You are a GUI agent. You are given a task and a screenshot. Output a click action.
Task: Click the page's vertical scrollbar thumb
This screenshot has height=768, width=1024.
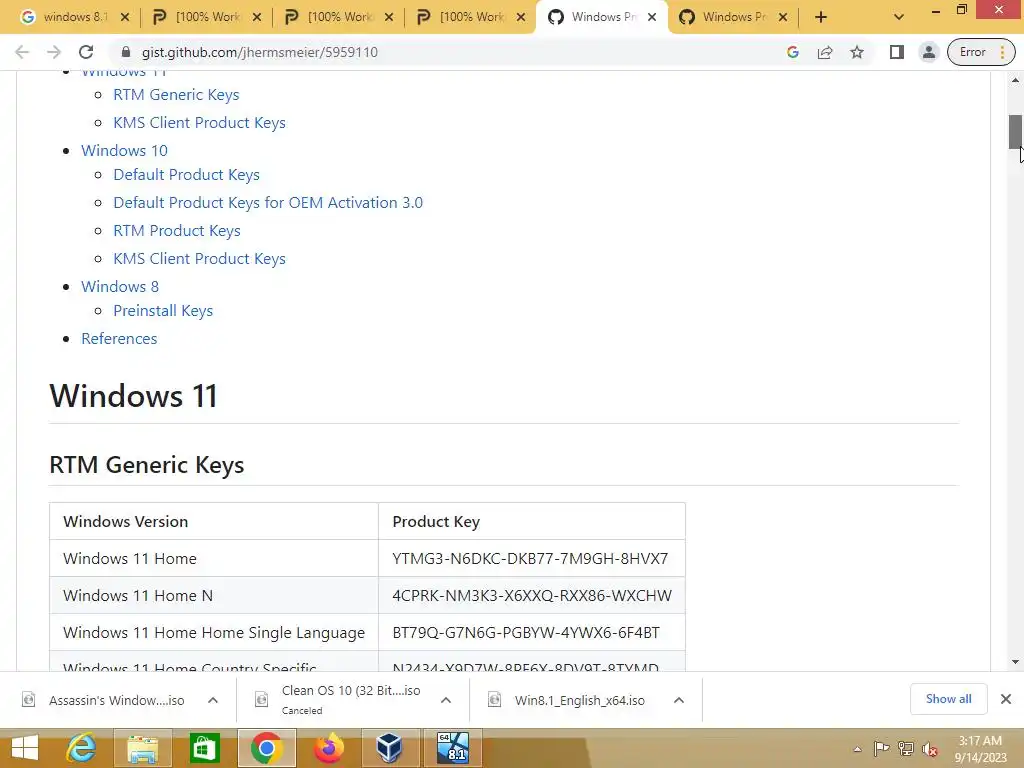[x=1015, y=131]
